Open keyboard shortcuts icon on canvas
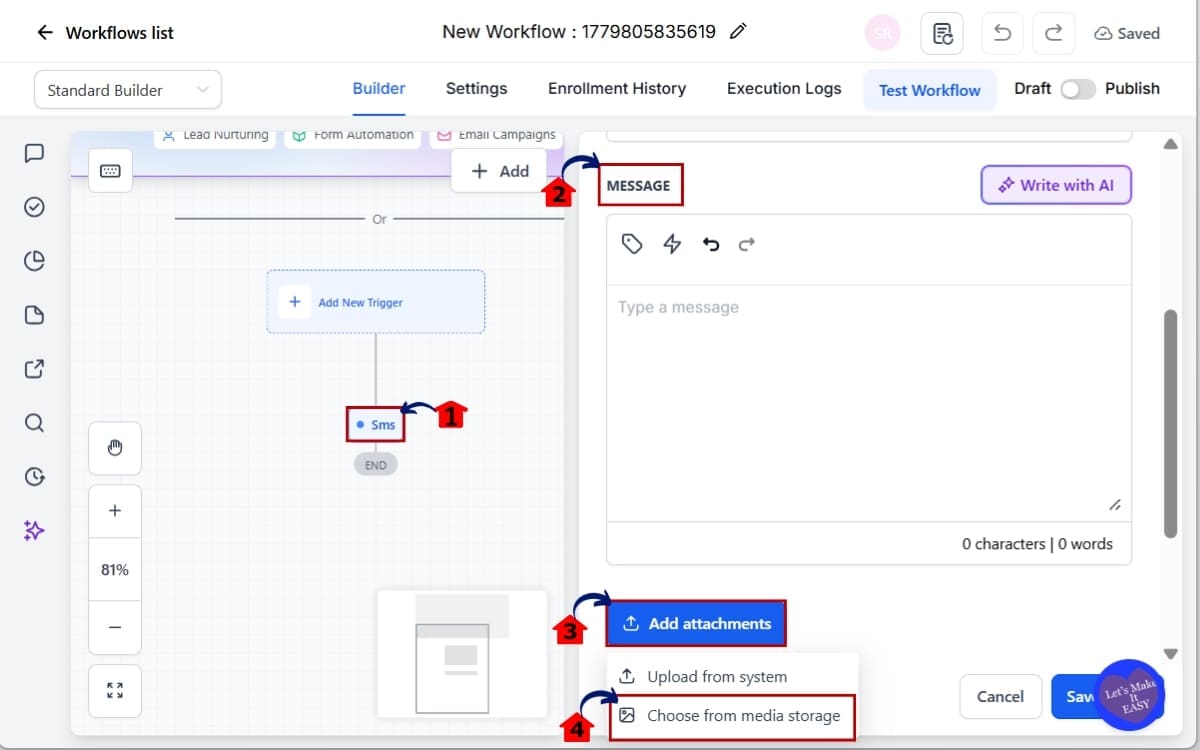The width and height of the screenshot is (1200, 750). pos(110,171)
